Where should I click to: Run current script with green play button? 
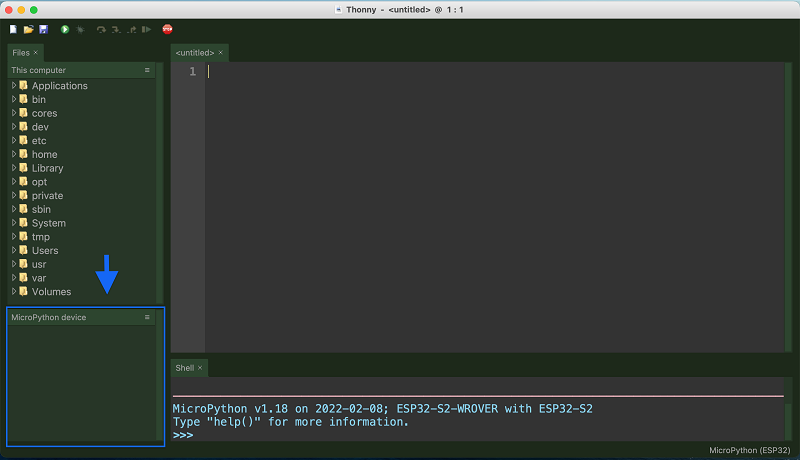(65, 30)
